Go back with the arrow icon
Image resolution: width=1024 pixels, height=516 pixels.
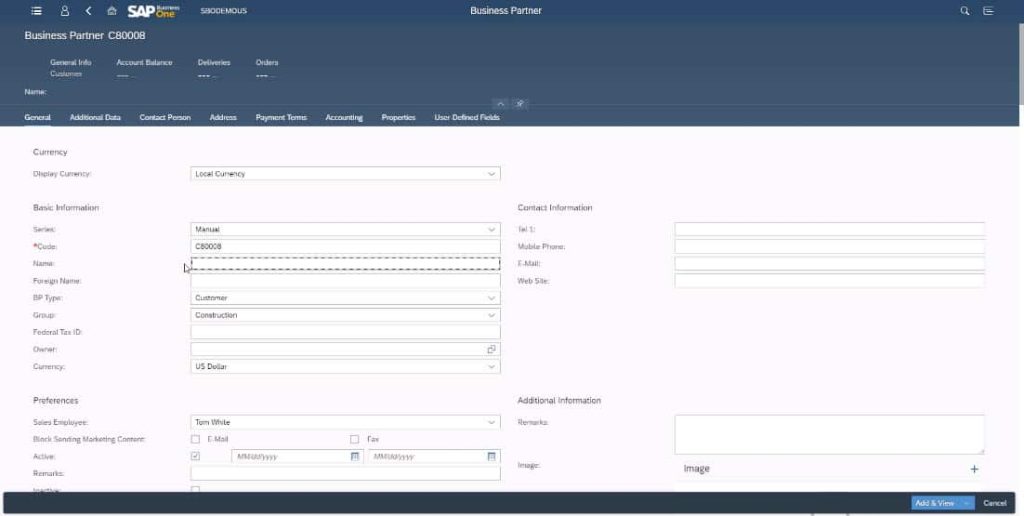[x=88, y=10]
